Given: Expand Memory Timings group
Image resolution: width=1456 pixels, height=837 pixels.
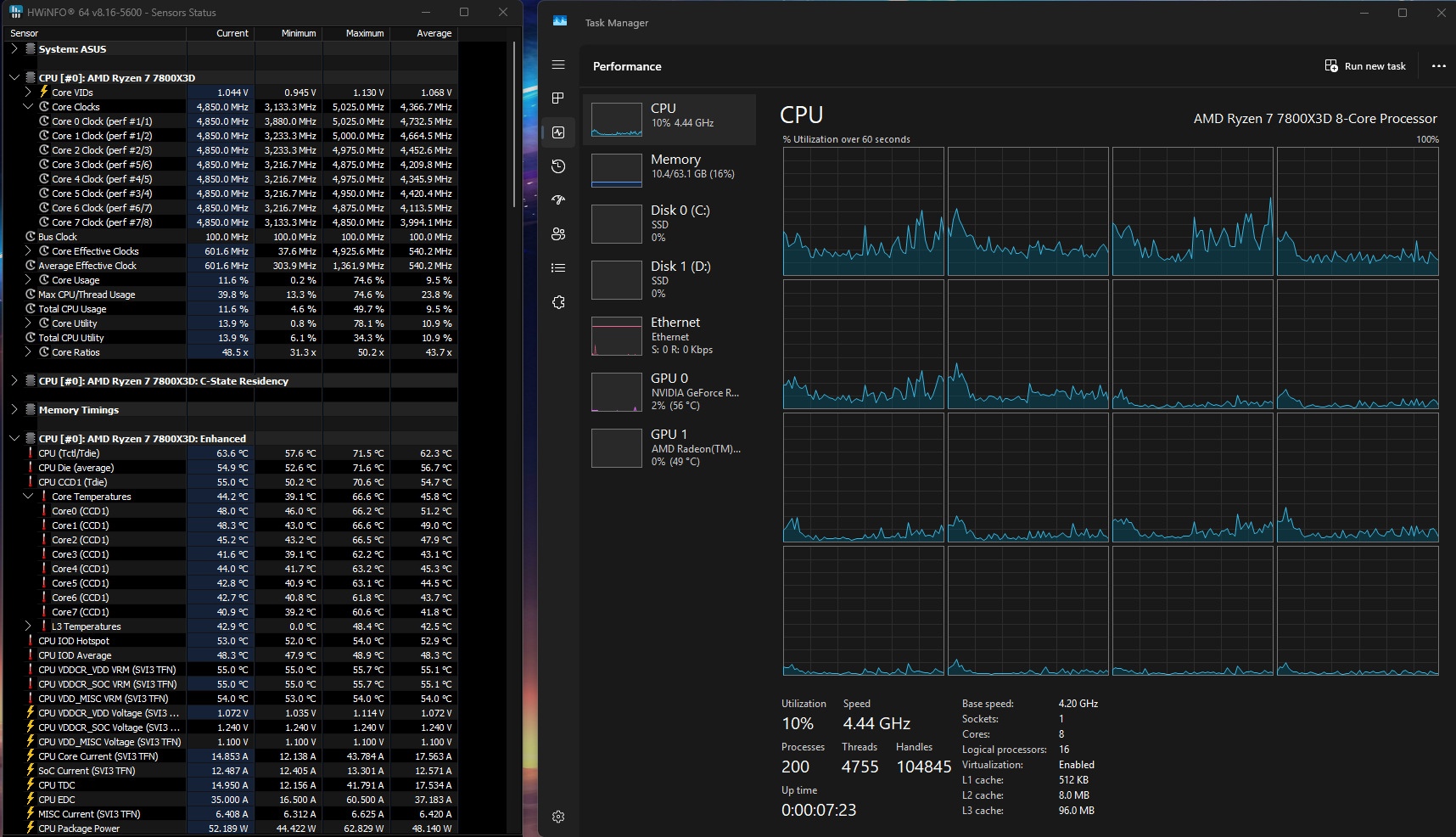Looking at the screenshot, I should tap(14, 410).
